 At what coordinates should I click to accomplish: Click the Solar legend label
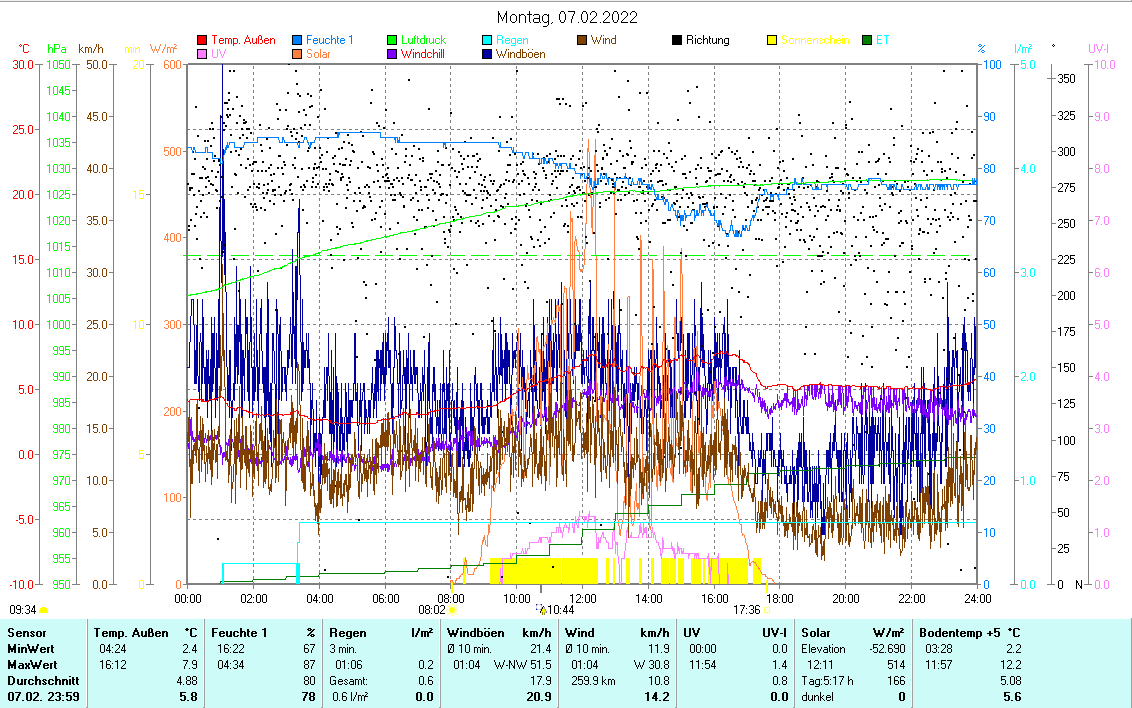pos(318,55)
